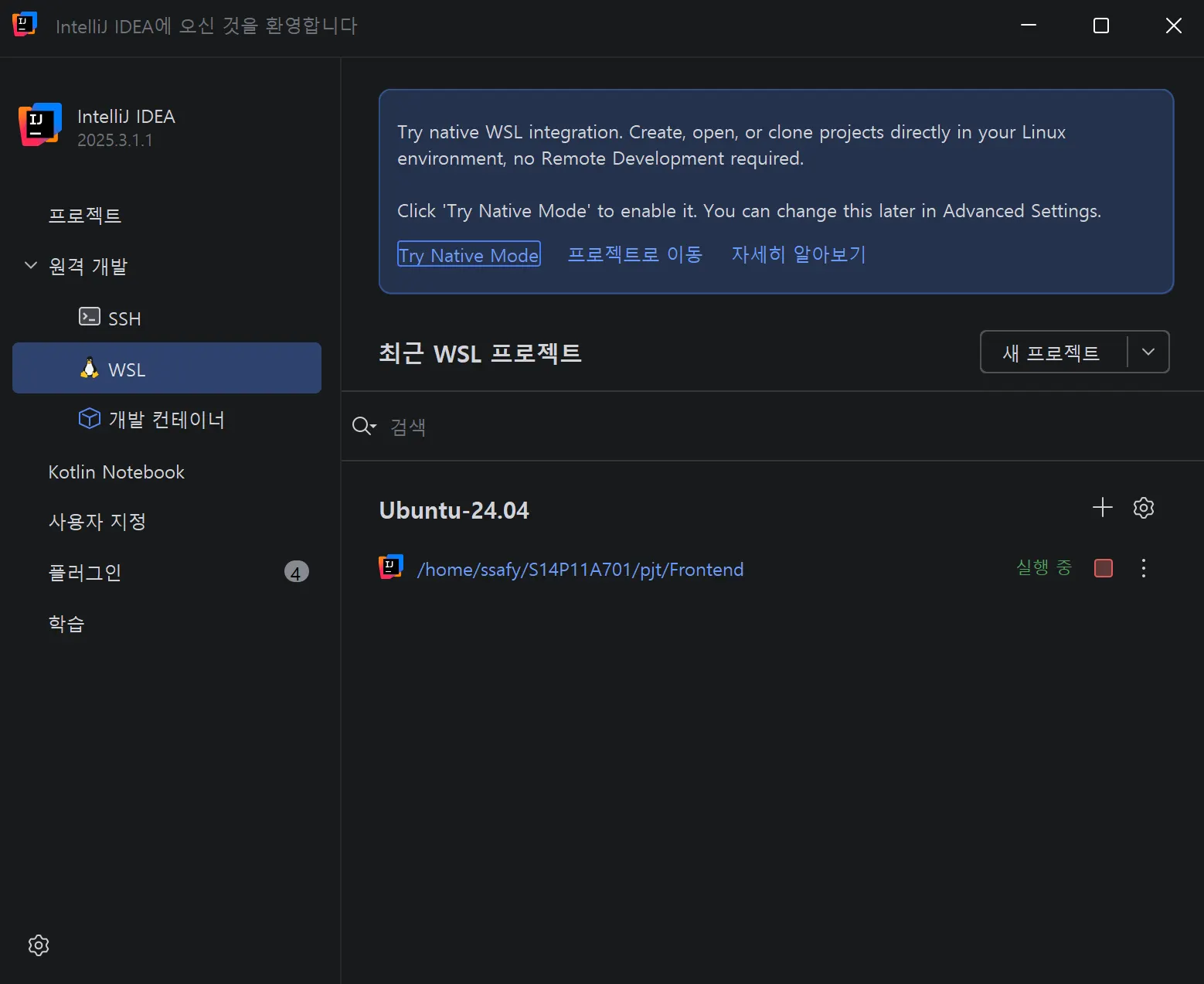This screenshot has height=984, width=1204.
Task: Select the WSL entry in sidebar
Action: click(x=167, y=368)
